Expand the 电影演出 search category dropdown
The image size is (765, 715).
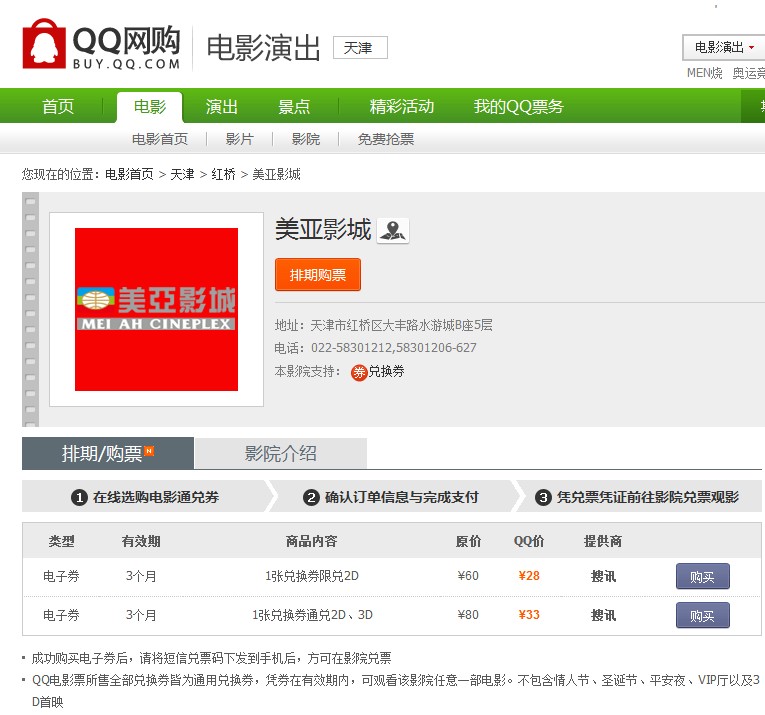tap(724, 47)
